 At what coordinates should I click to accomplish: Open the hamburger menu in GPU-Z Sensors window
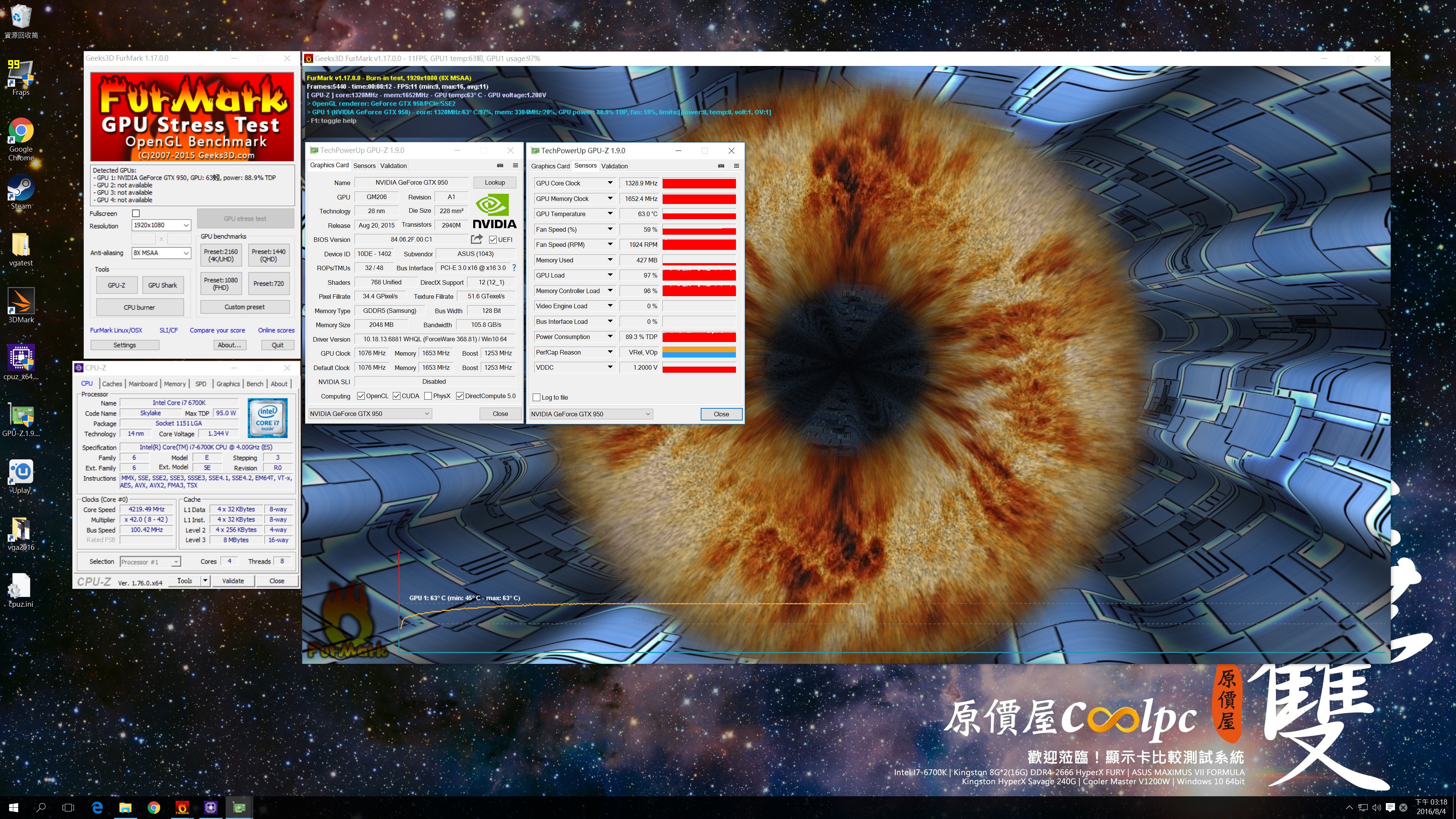pos(736,166)
